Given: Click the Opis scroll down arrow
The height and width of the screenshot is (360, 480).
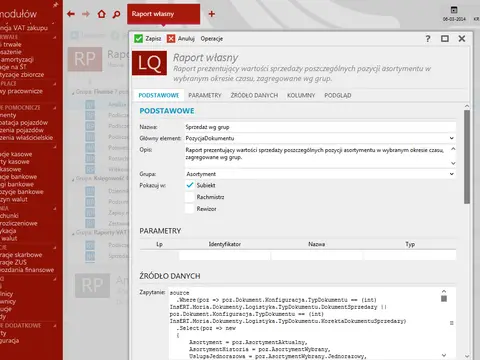Looking at the screenshot, I should coord(453,163).
